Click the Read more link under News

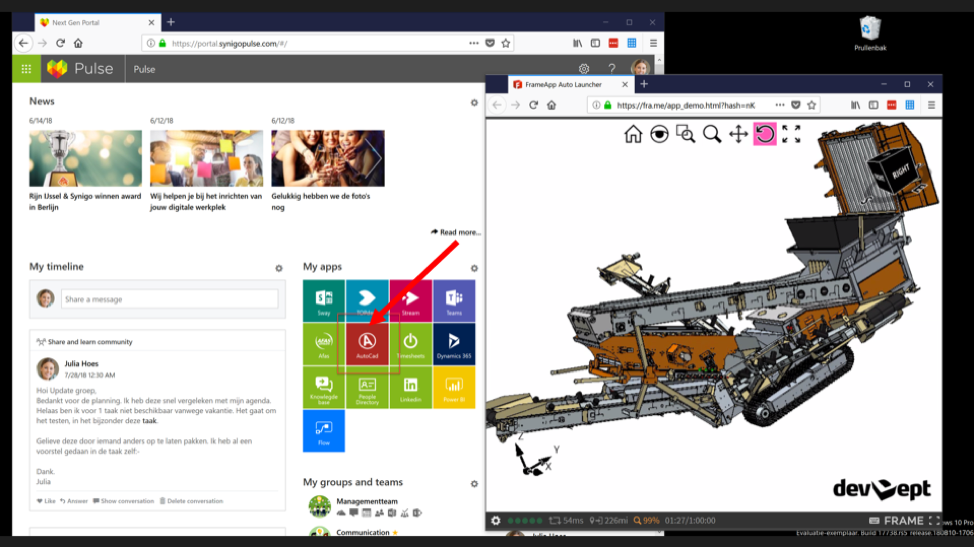[456, 232]
